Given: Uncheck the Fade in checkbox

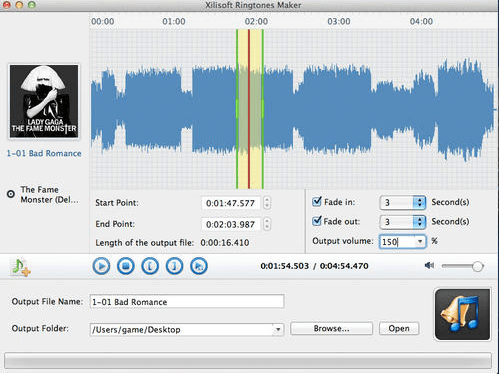Looking at the screenshot, I should pos(317,201).
